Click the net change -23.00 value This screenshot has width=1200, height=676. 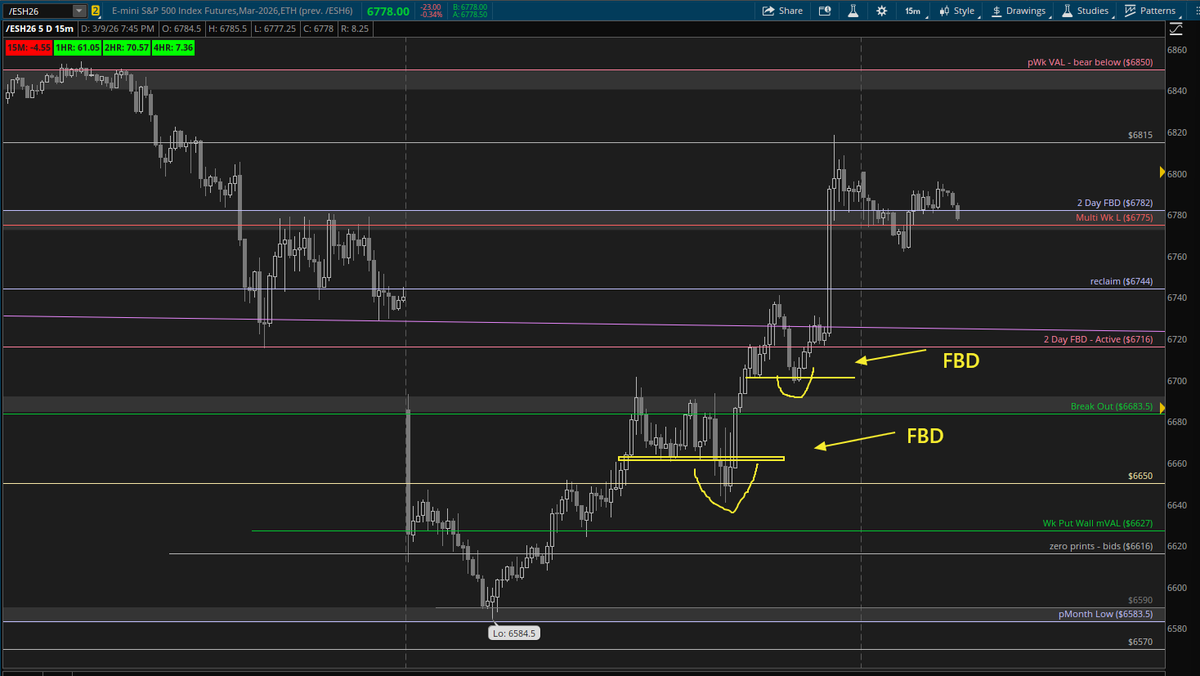point(433,6)
